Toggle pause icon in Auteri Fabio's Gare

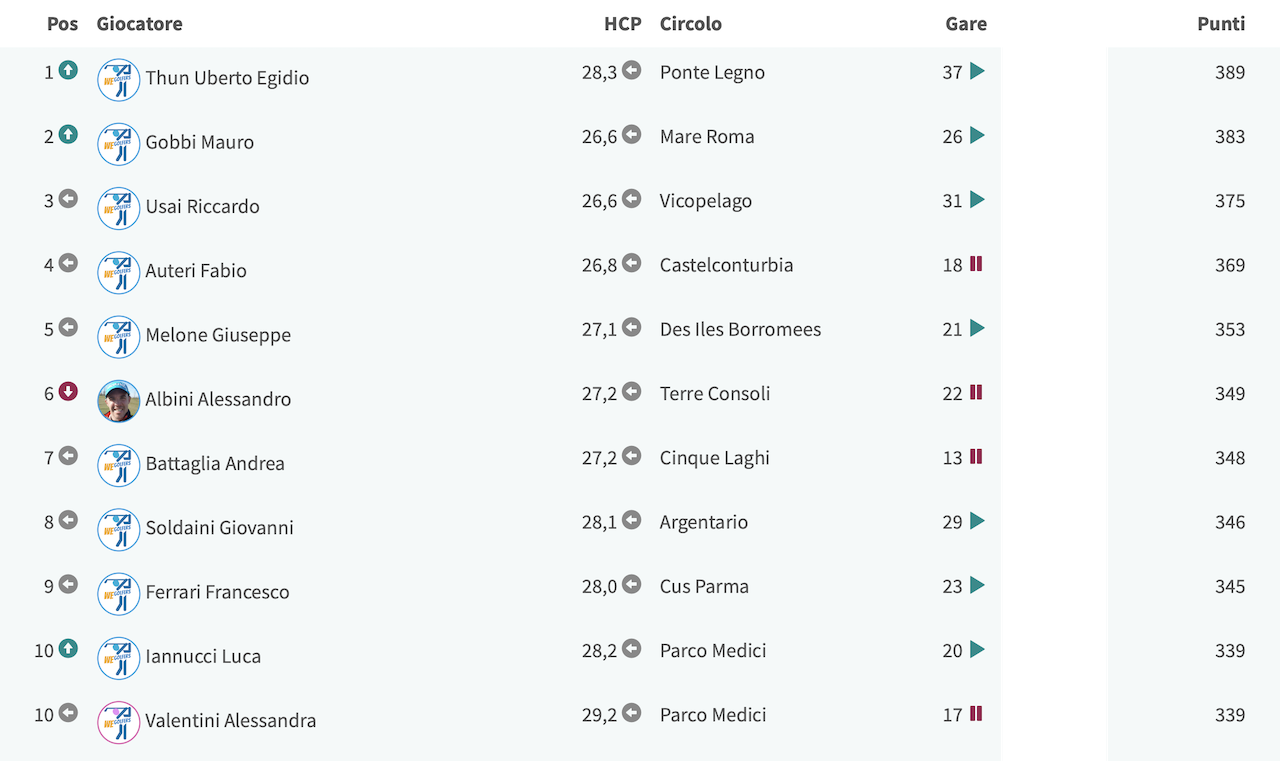pyautogui.click(x=976, y=264)
